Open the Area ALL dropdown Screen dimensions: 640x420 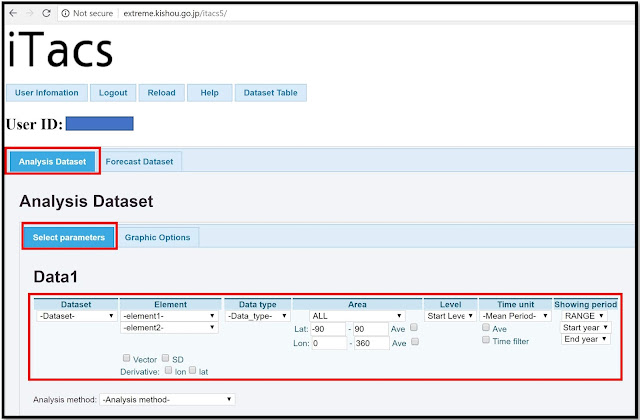[357, 316]
